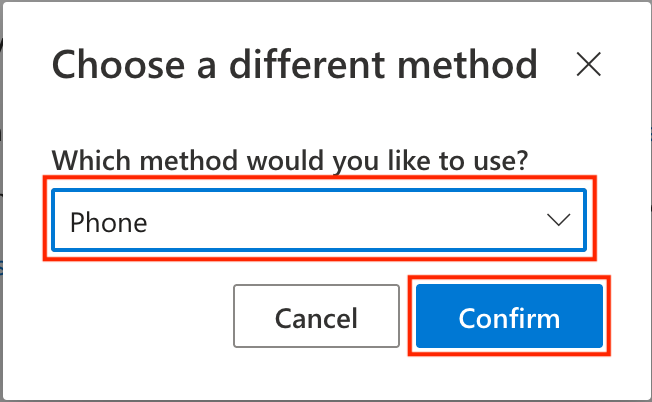Click the dialog title Choose a different method

[295, 64]
